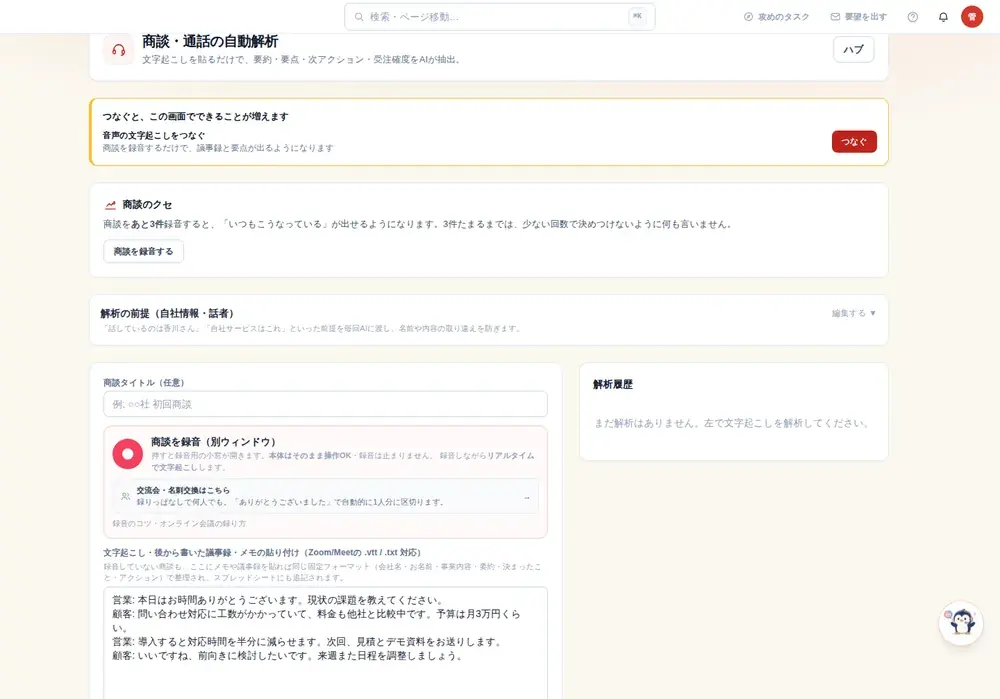Screen dimensions: 1000x699
Task: Click the ⌘K shortcut badge
Action: pyautogui.click(x=637, y=17)
